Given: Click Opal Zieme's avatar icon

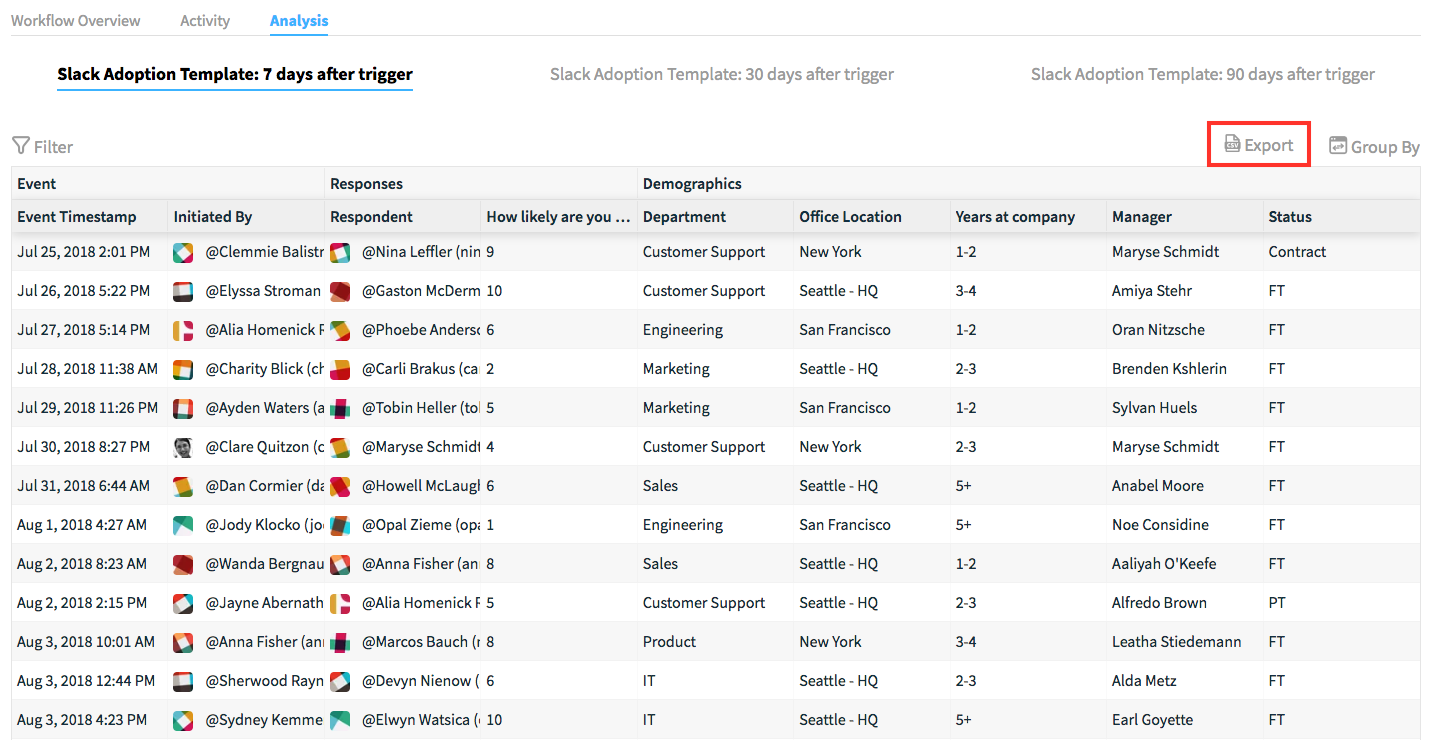Looking at the screenshot, I should (x=340, y=526).
